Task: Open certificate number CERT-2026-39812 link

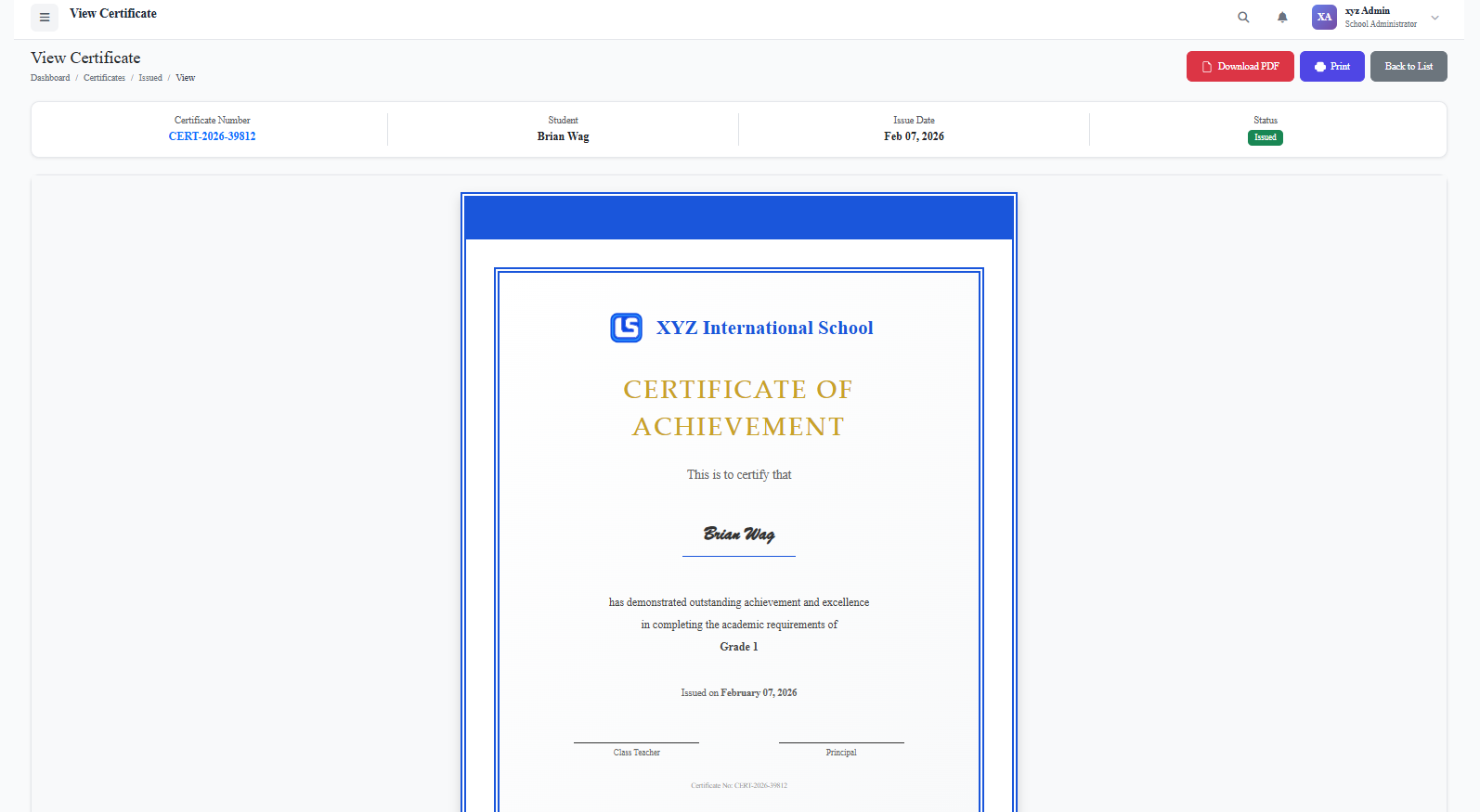Action: click(212, 136)
